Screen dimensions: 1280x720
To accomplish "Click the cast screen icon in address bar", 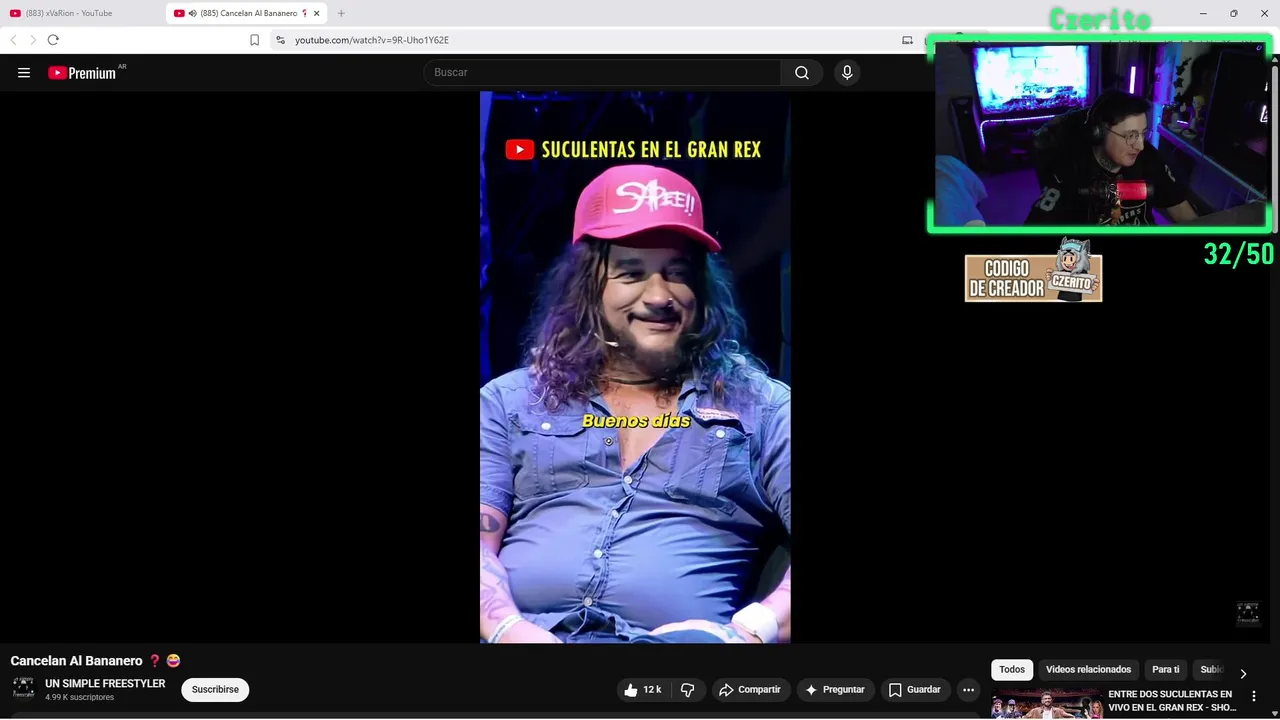I will pyautogui.click(x=907, y=40).
